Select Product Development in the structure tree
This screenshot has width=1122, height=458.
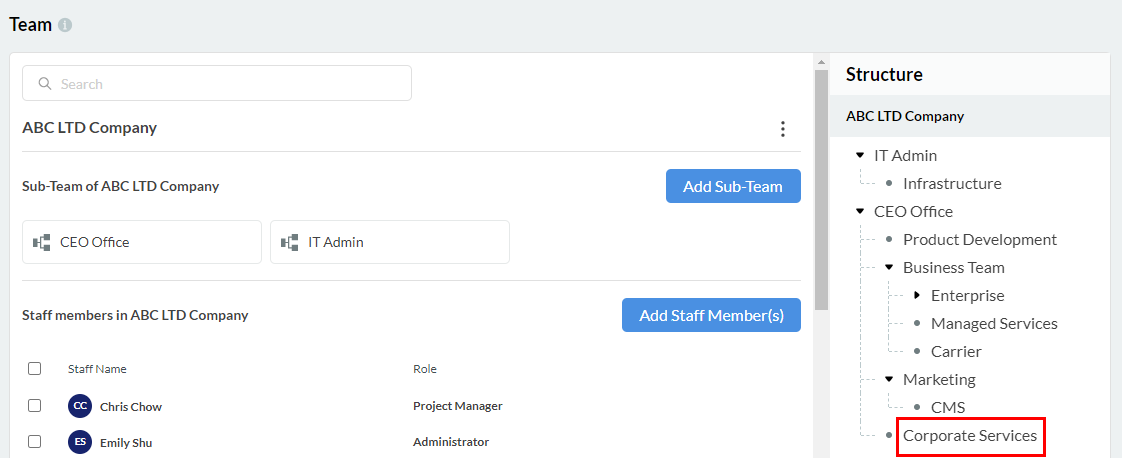(x=979, y=240)
